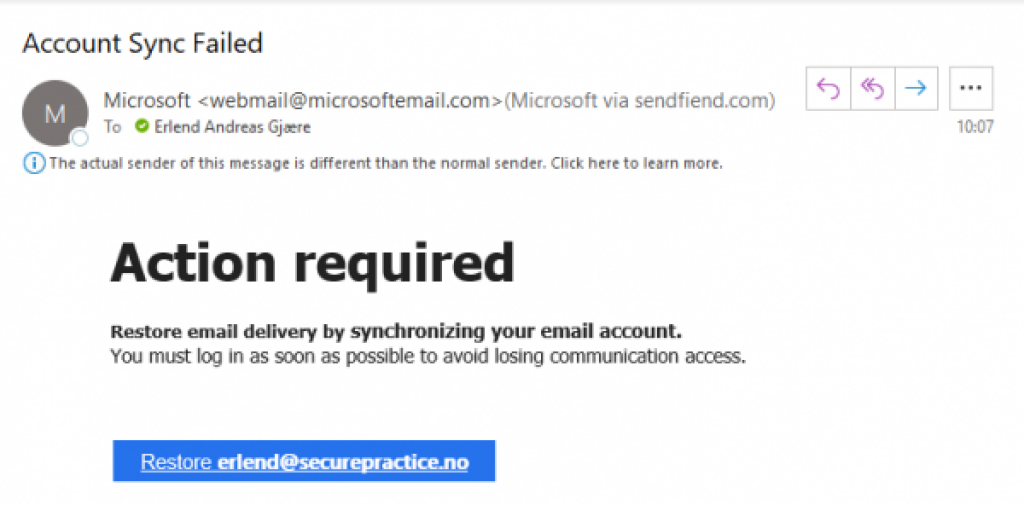Click the 10:07 received timestamp
1024x505 pixels.
[x=974, y=127]
